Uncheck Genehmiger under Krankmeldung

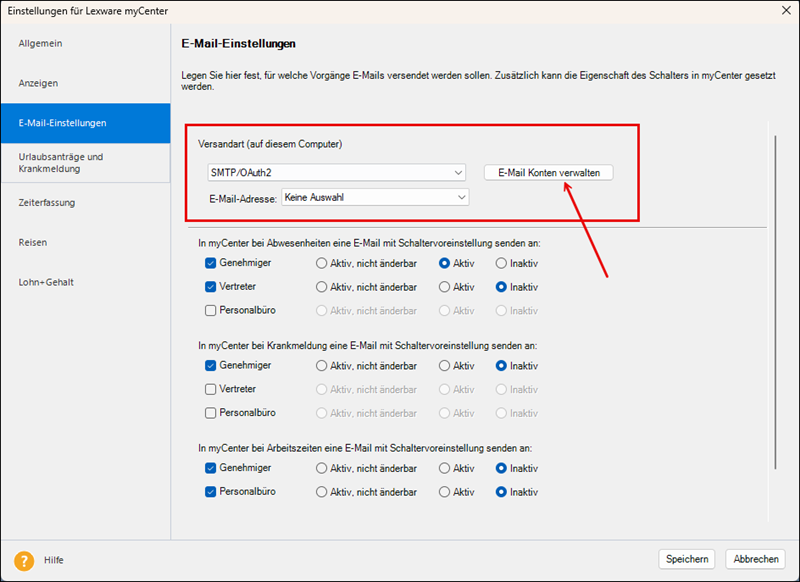(210, 366)
